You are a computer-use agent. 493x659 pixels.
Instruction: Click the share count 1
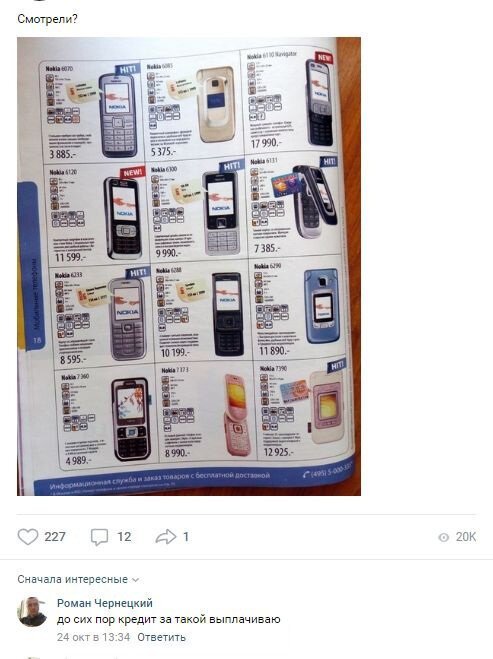pos(186,537)
